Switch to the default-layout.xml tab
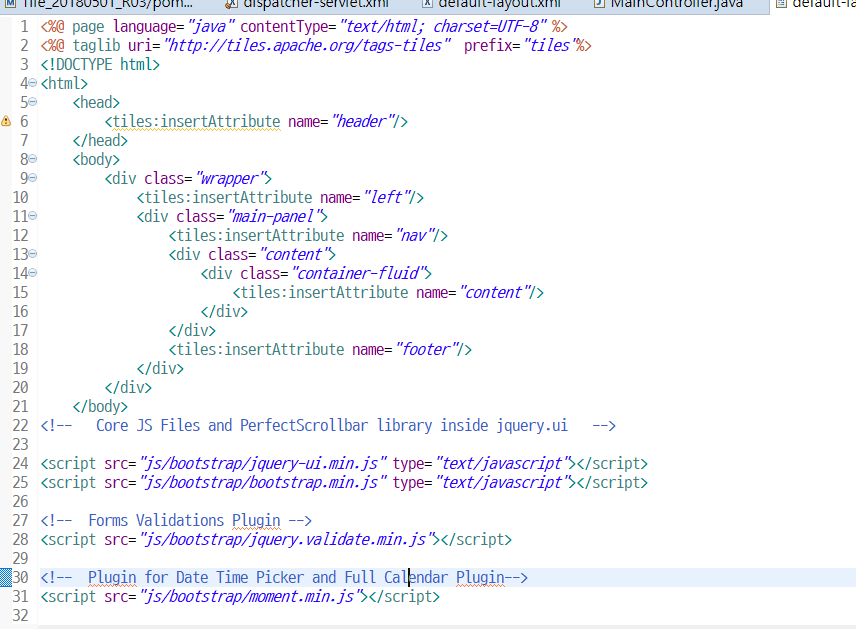 point(492,4)
